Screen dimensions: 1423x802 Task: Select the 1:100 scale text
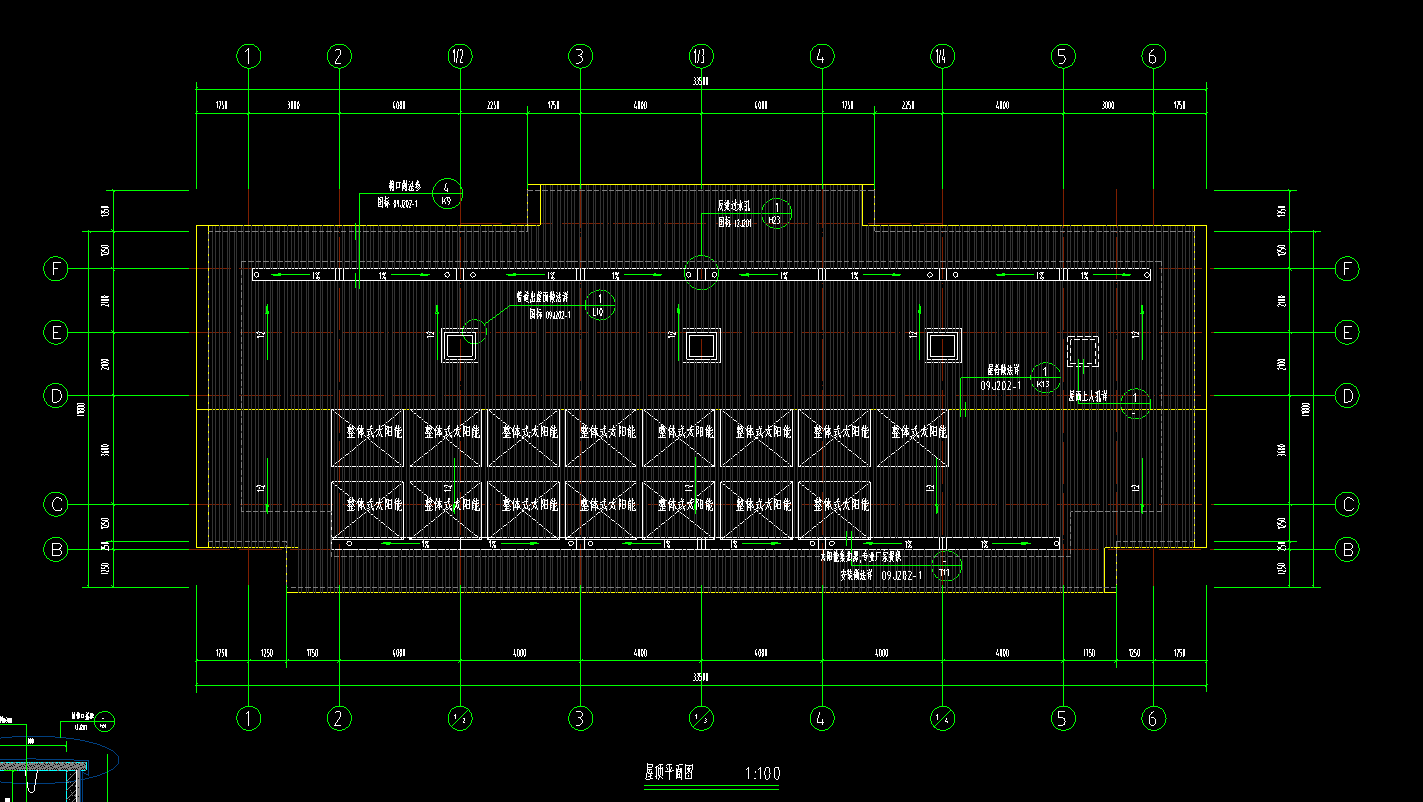(762, 773)
